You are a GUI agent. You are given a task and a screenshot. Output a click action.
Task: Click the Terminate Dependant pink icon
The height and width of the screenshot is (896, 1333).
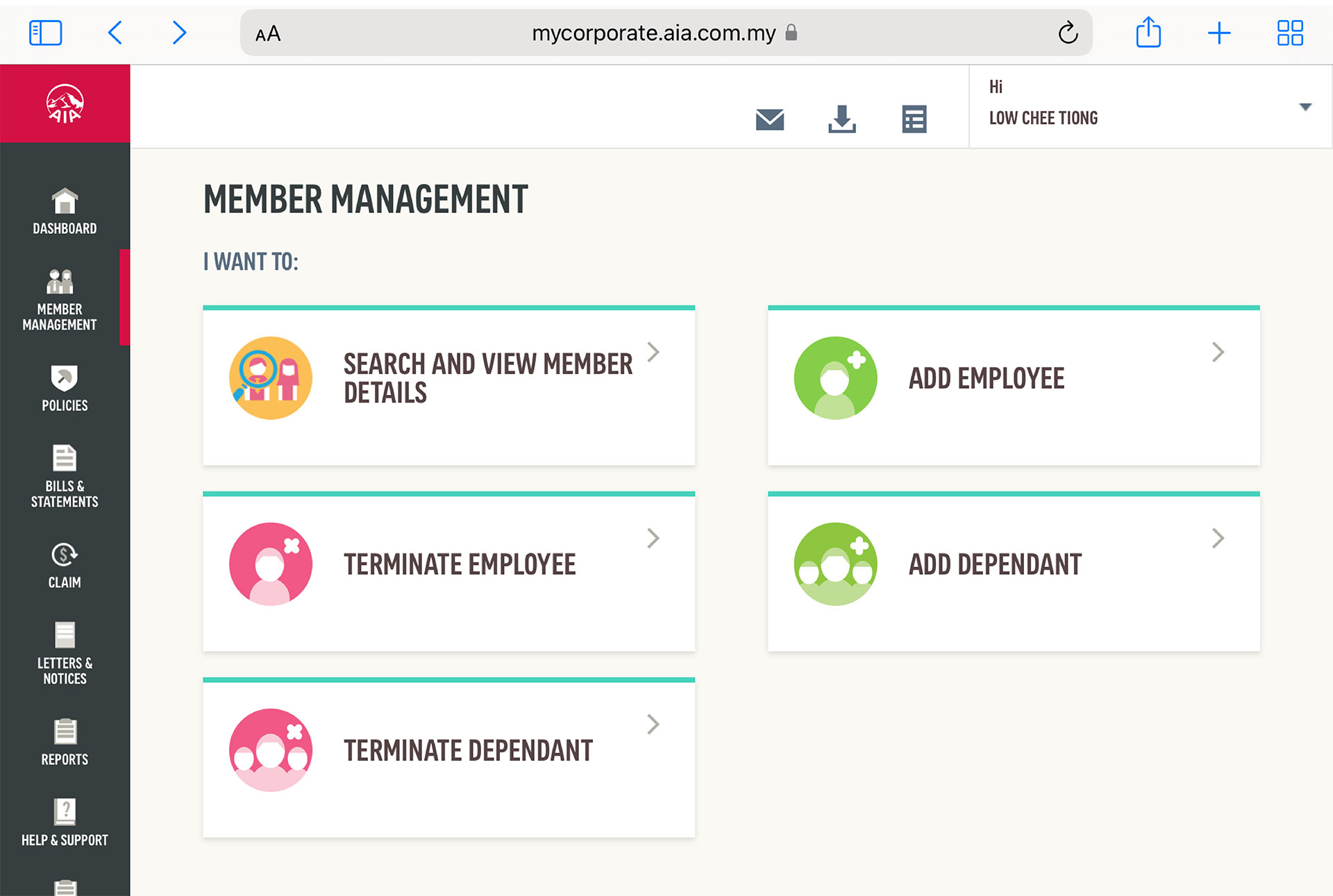pyautogui.click(x=271, y=750)
